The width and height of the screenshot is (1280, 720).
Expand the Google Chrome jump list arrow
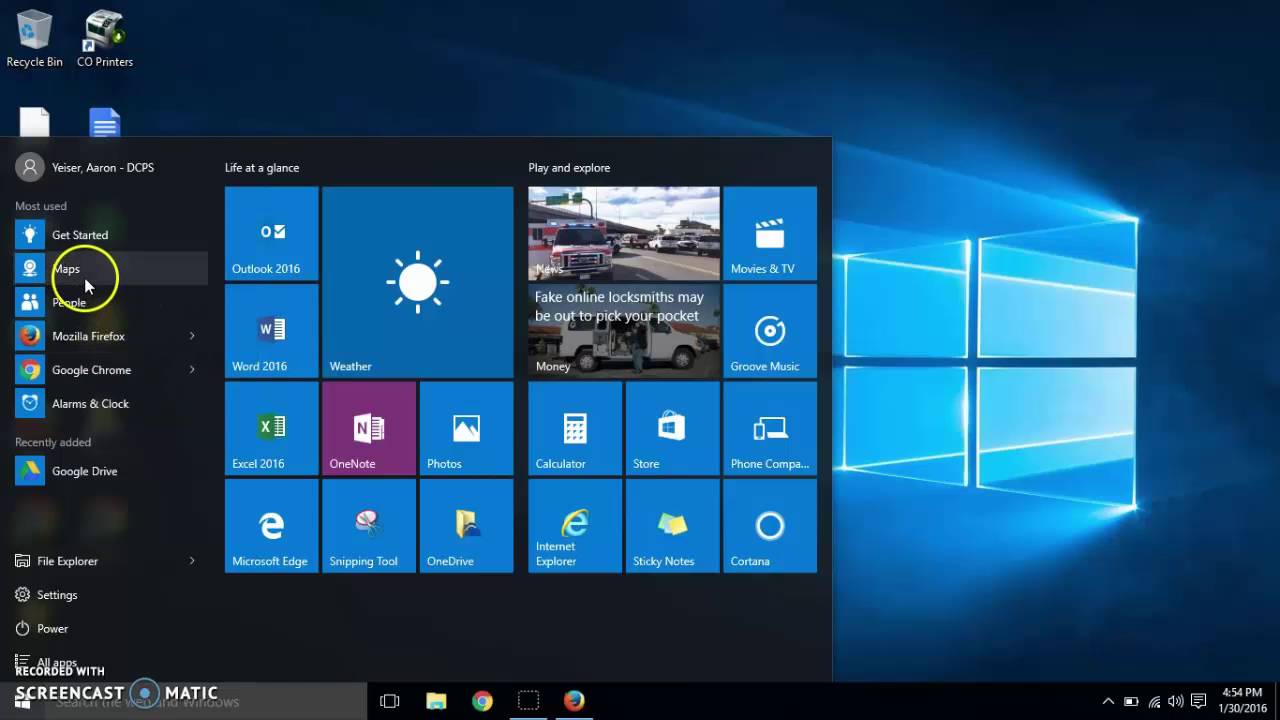[x=192, y=370]
